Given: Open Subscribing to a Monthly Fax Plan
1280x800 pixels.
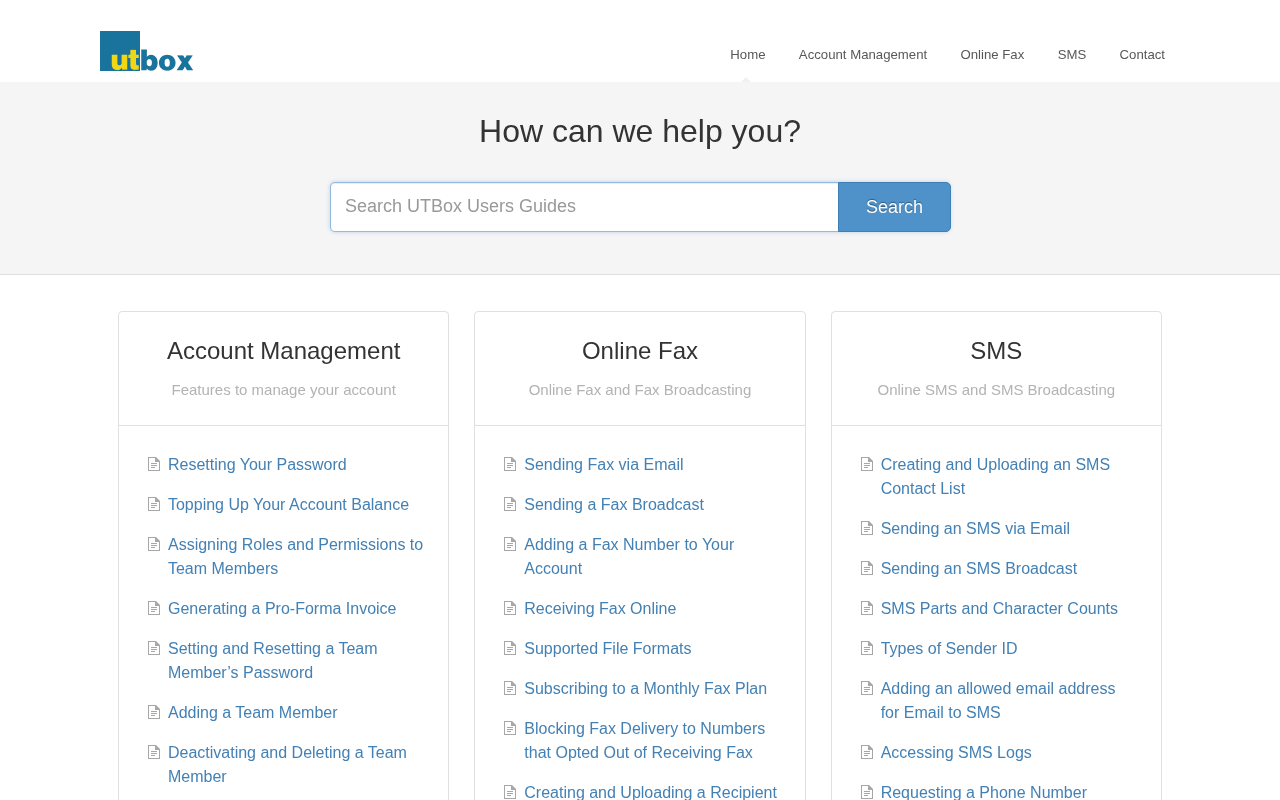Looking at the screenshot, I should pyautogui.click(x=645, y=689).
